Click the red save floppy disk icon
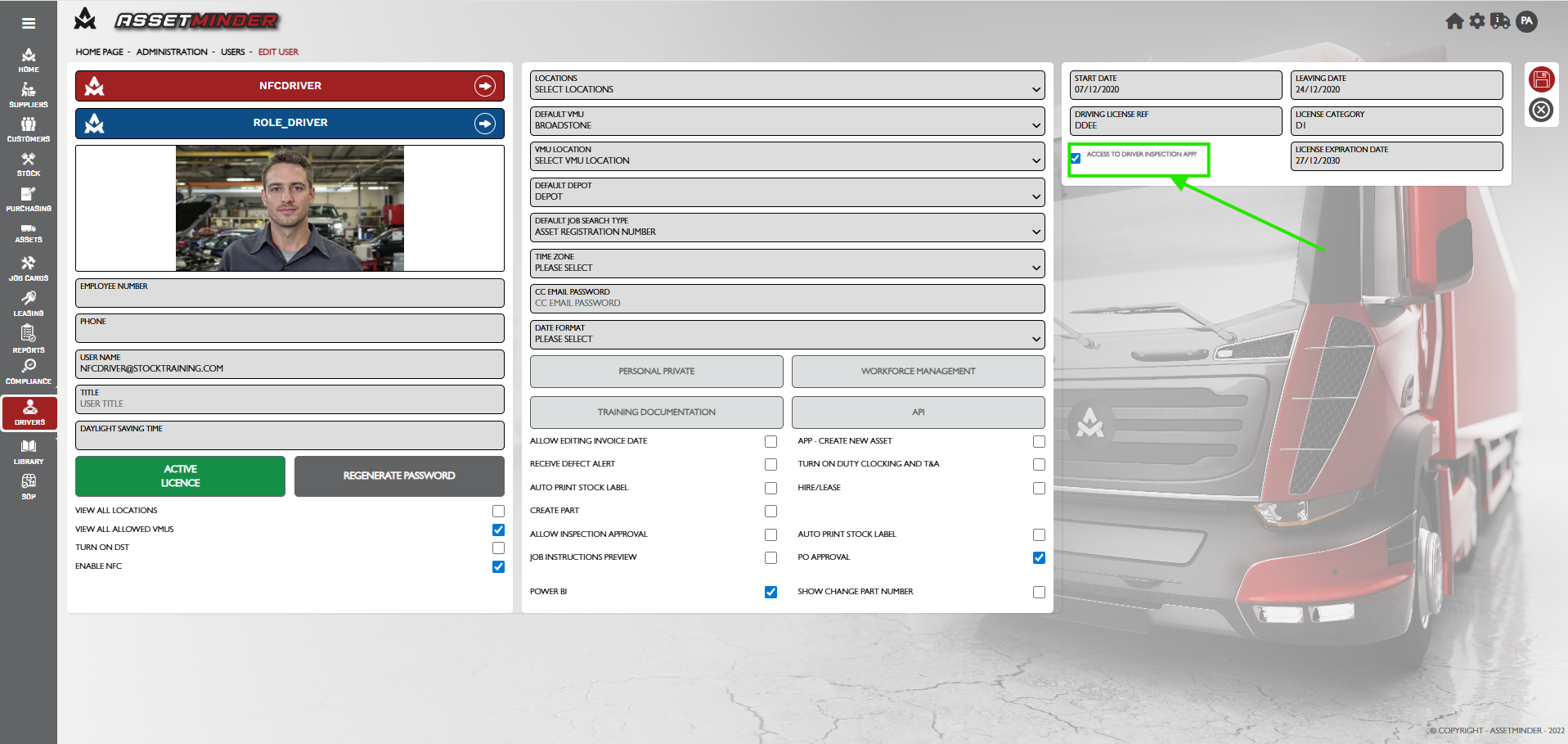The image size is (1568, 744). click(1541, 79)
